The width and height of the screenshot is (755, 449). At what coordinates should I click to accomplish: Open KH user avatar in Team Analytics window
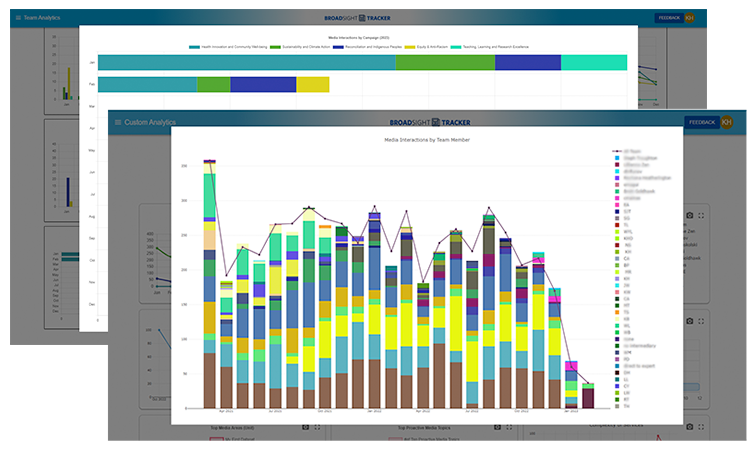tap(690, 18)
